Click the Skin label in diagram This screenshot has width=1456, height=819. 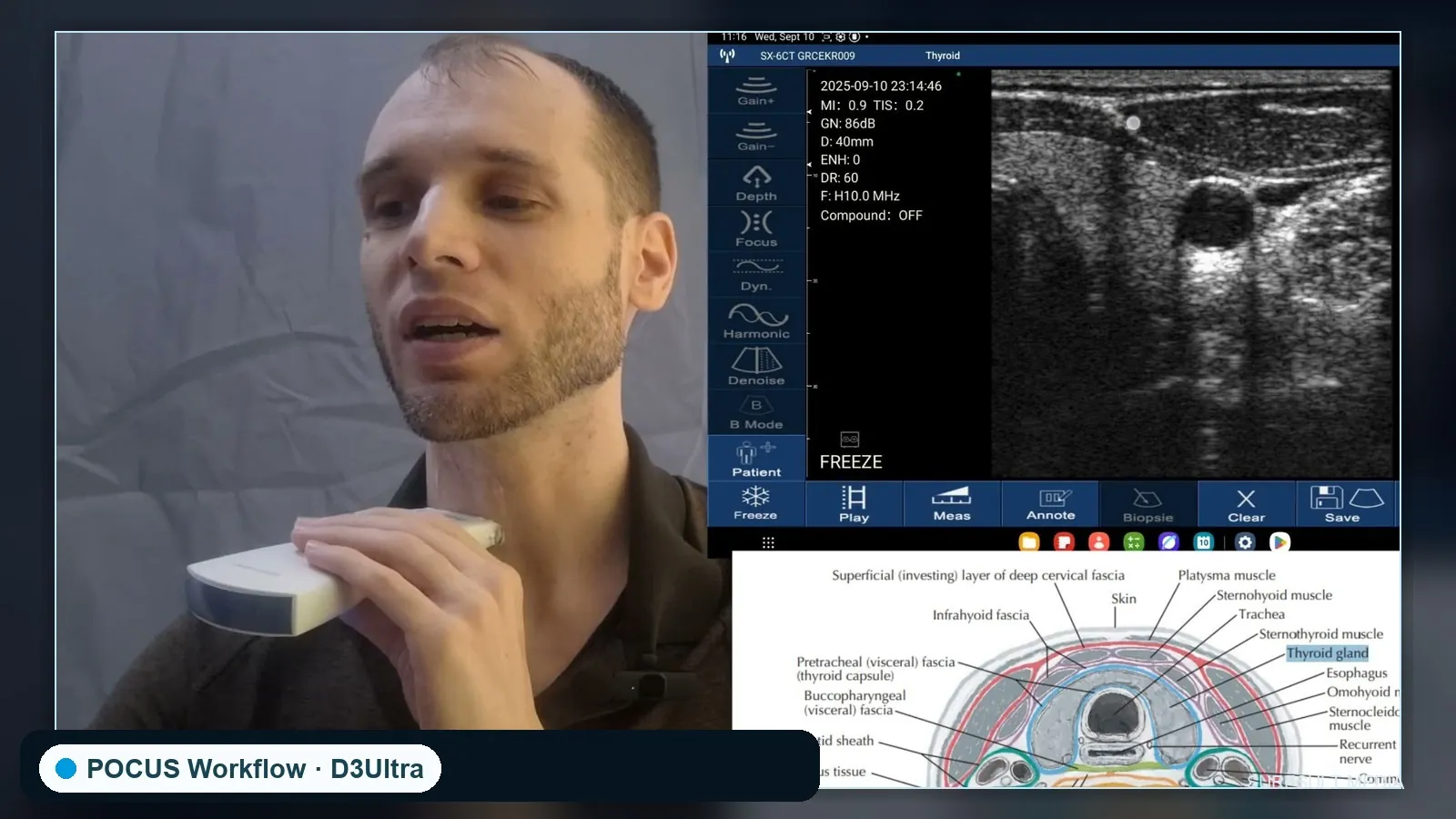coord(1124,599)
